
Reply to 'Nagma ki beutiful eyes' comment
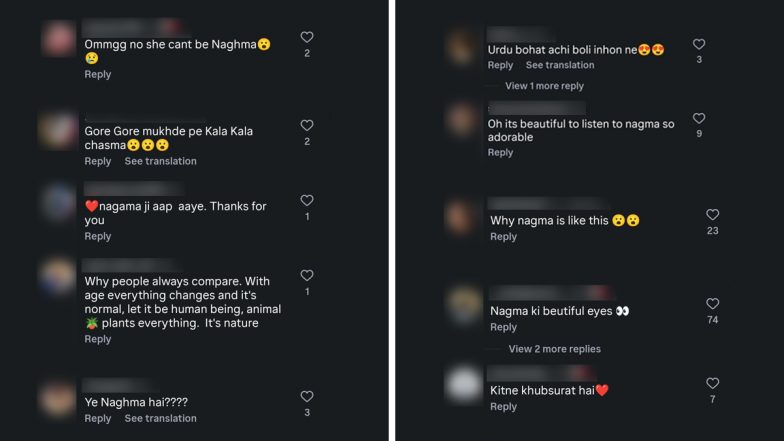click(x=503, y=327)
